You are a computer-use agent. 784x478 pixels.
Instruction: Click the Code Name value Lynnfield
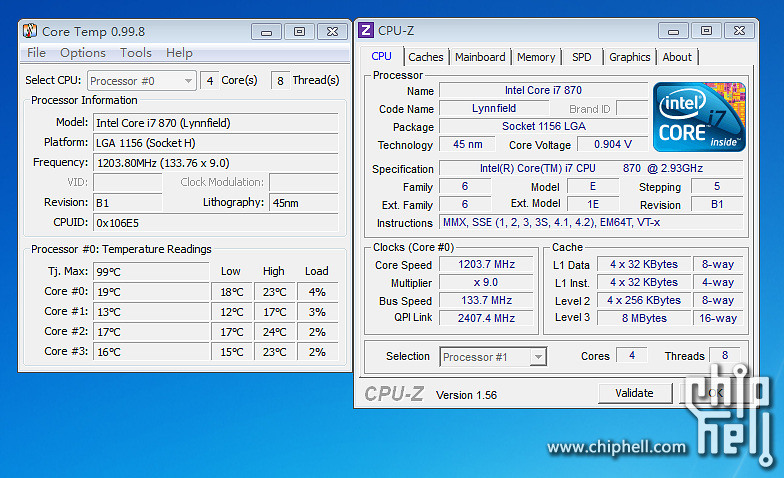point(494,108)
